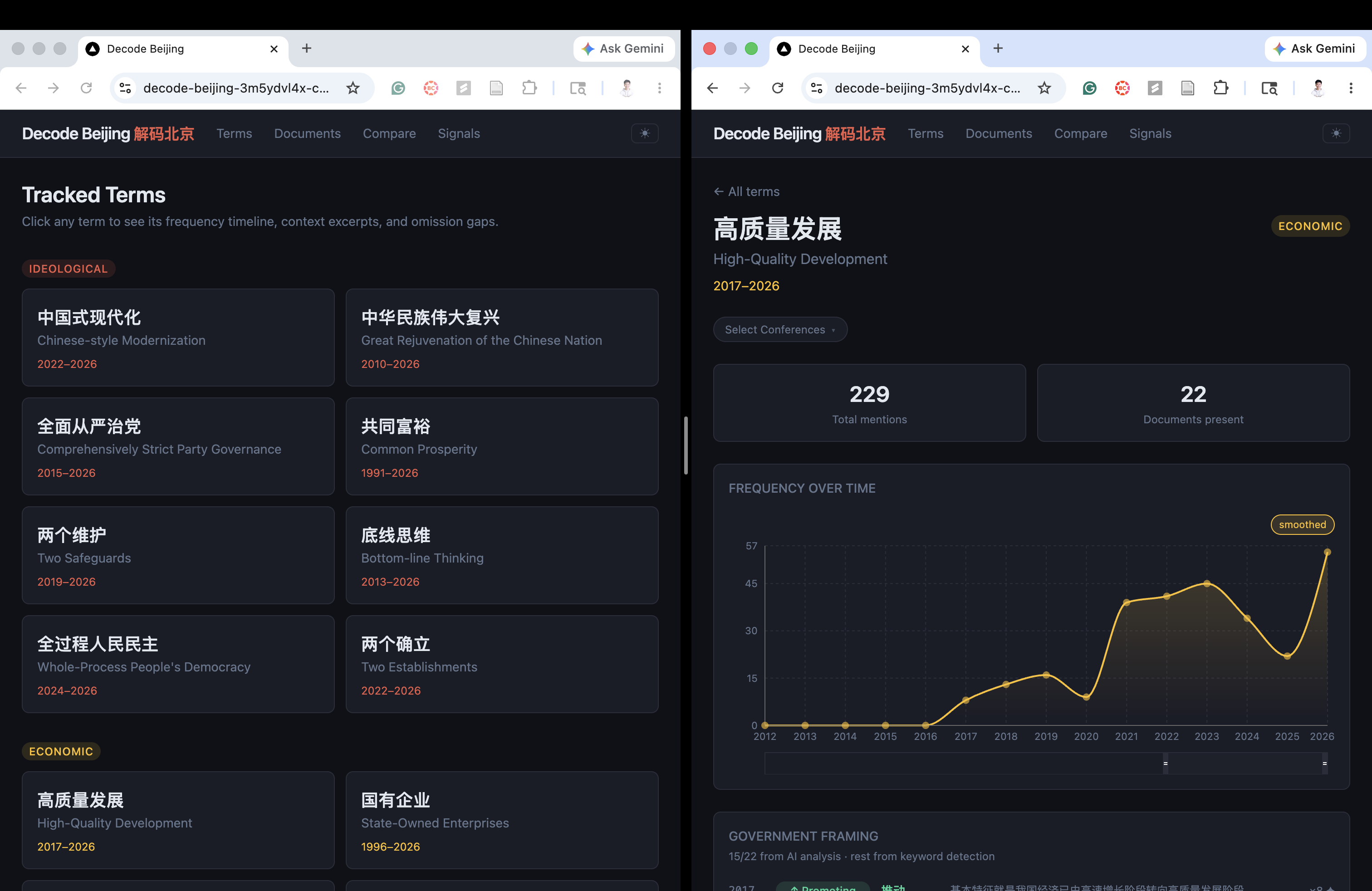Screen dimensions: 1372x891
Task: Open Comprehensively Strict Party Governance card
Action: [x=178, y=446]
